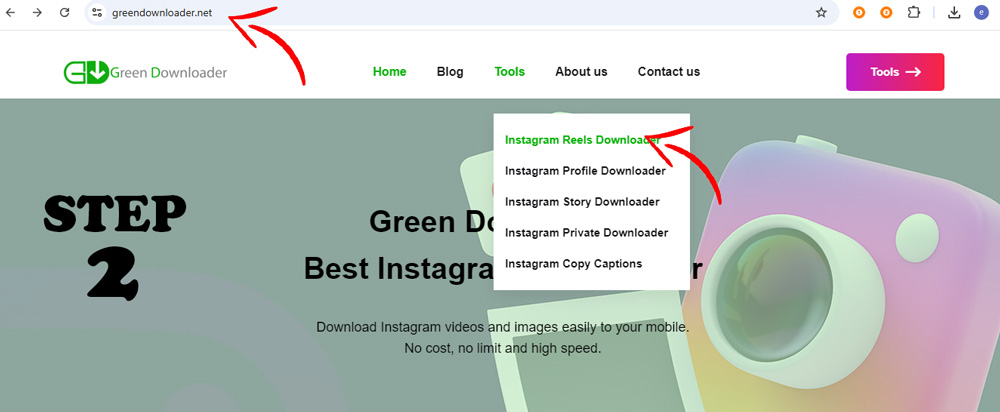Open the Tools nav dropdown
This screenshot has height=412, width=1000.
coord(510,72)
